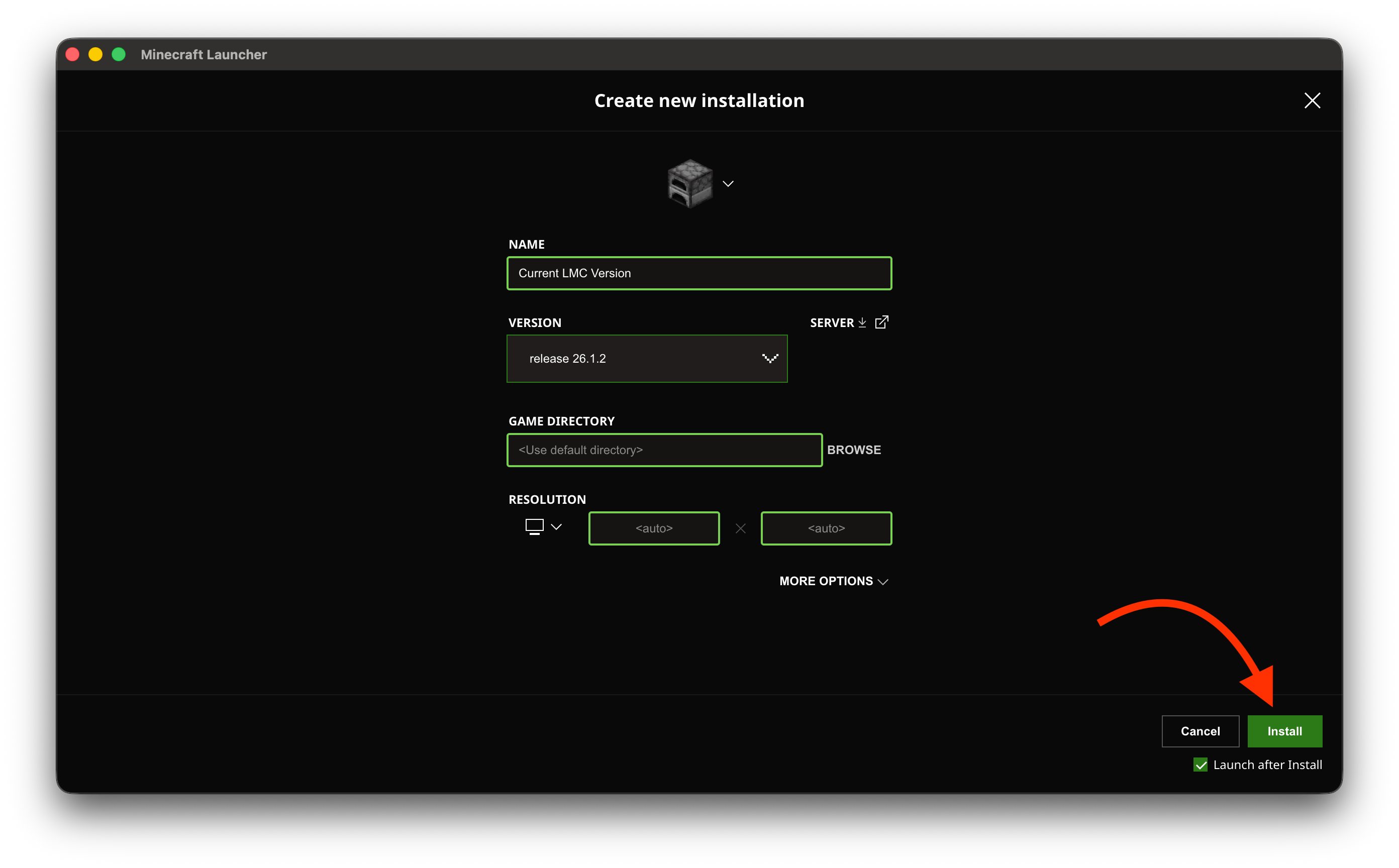Click the monitor resolution preset icon
This screenshot has height=868, width=1399.
[534, 526]
